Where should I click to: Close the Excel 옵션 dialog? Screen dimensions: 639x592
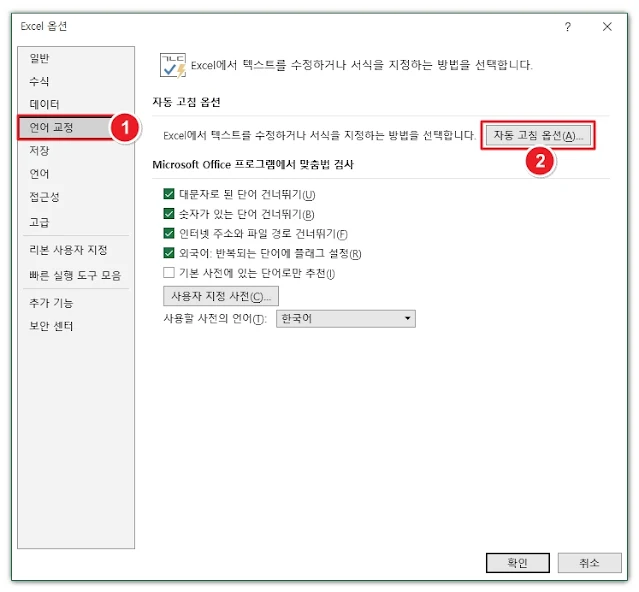tap(607, 27)
